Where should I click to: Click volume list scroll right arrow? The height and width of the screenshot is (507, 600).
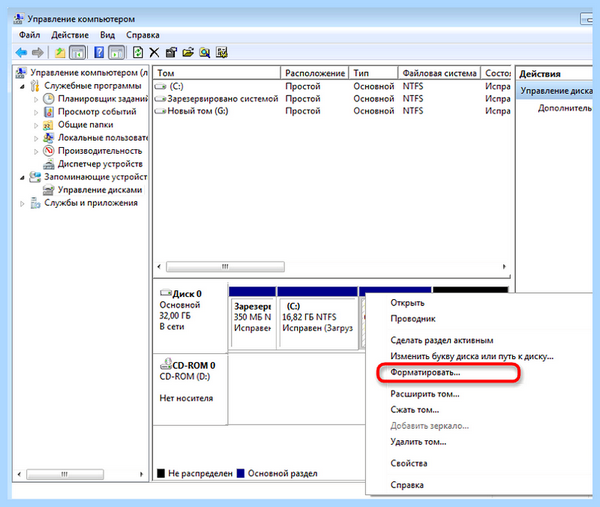click(504, 266)
